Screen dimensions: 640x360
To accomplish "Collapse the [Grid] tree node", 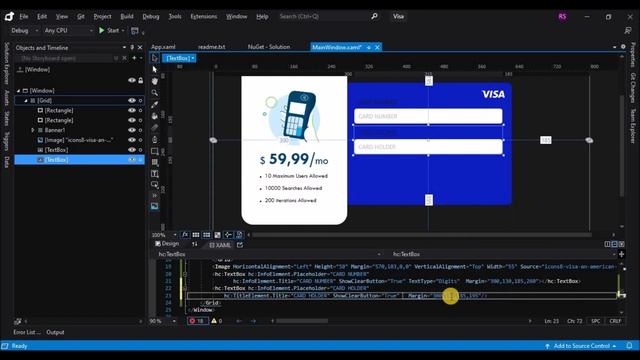I will pyautogui.click(x=26, y=100).
